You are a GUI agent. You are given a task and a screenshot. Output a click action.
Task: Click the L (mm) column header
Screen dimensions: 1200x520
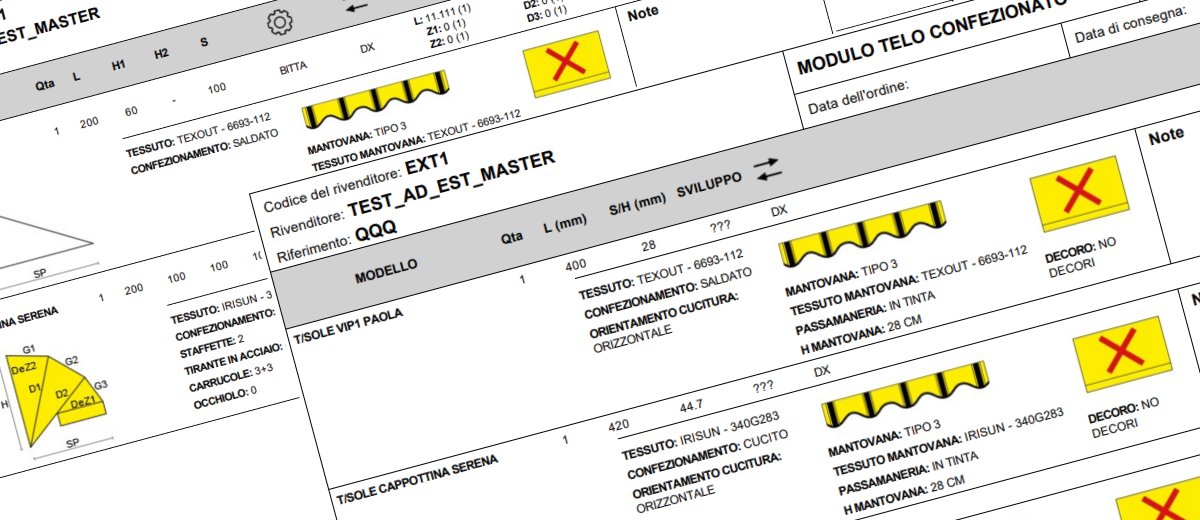point(565,225)
